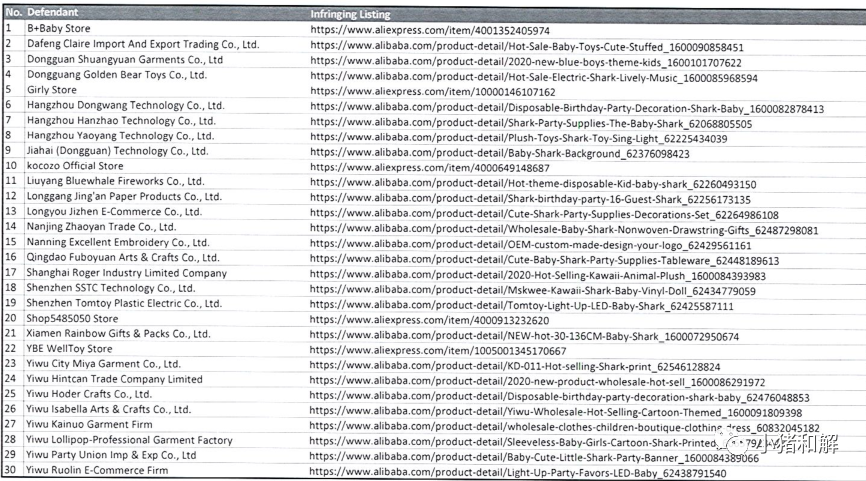The width and height of the screenshot is (866, 481).
Task: Select the kocozo Official Store cell
Action: tap(75, 166)
